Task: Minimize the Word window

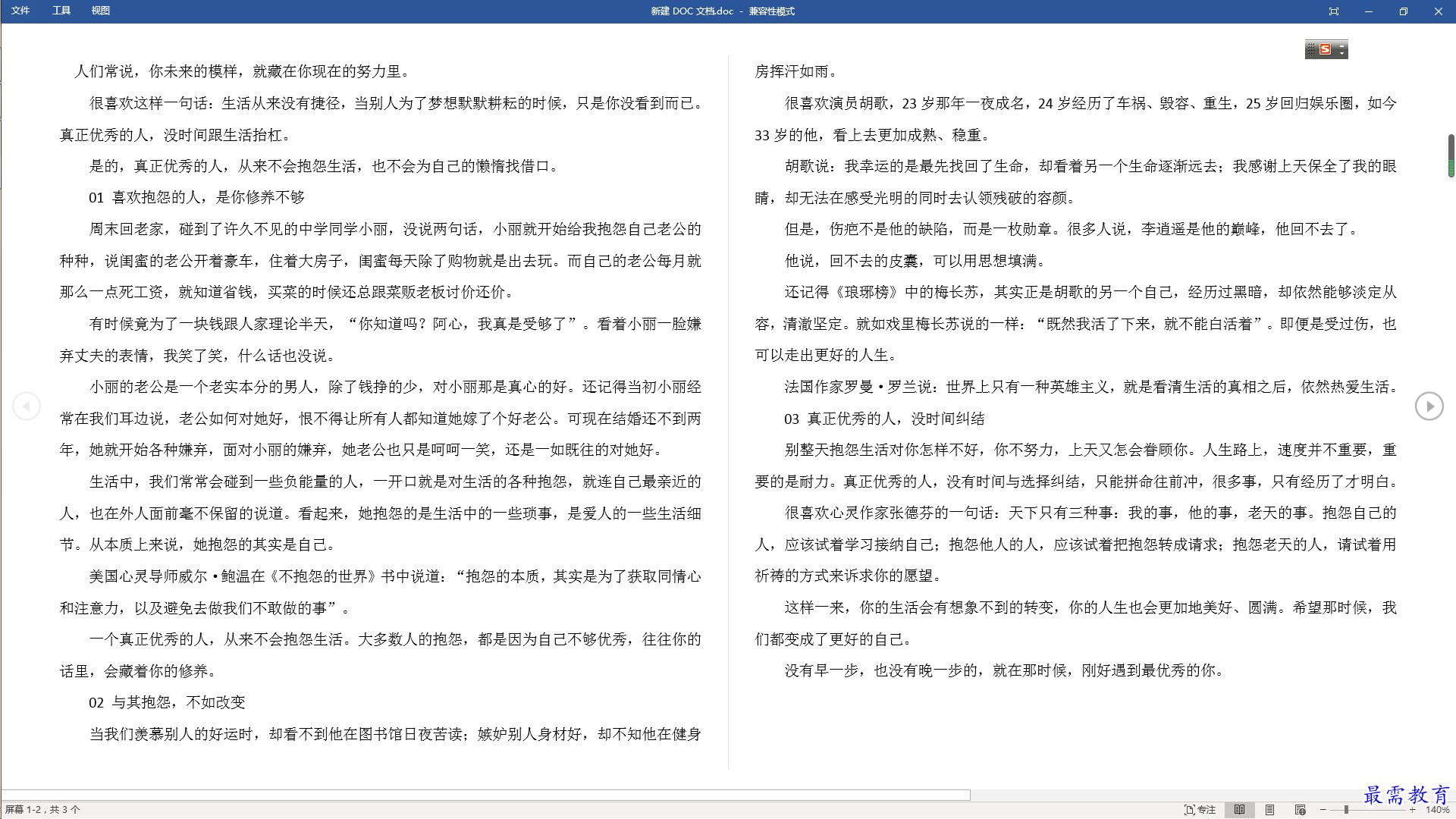Action: [1369, 11]
